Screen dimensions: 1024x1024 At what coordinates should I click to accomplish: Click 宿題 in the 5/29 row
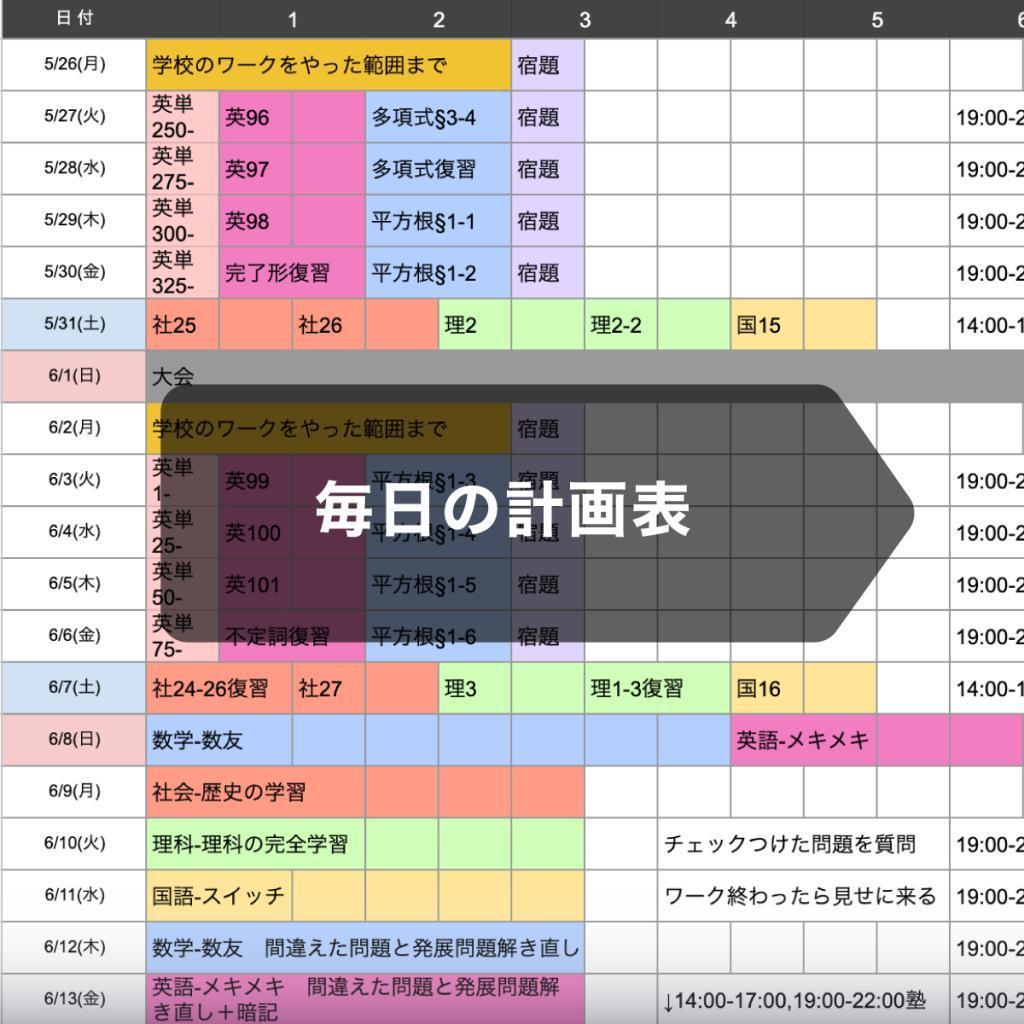[548, 221]
